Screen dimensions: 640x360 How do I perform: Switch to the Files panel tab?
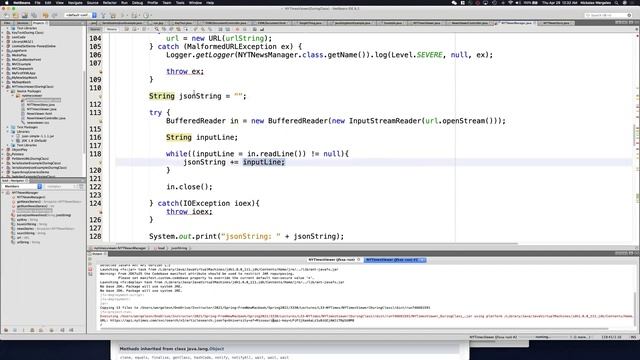tap(7, 23)
